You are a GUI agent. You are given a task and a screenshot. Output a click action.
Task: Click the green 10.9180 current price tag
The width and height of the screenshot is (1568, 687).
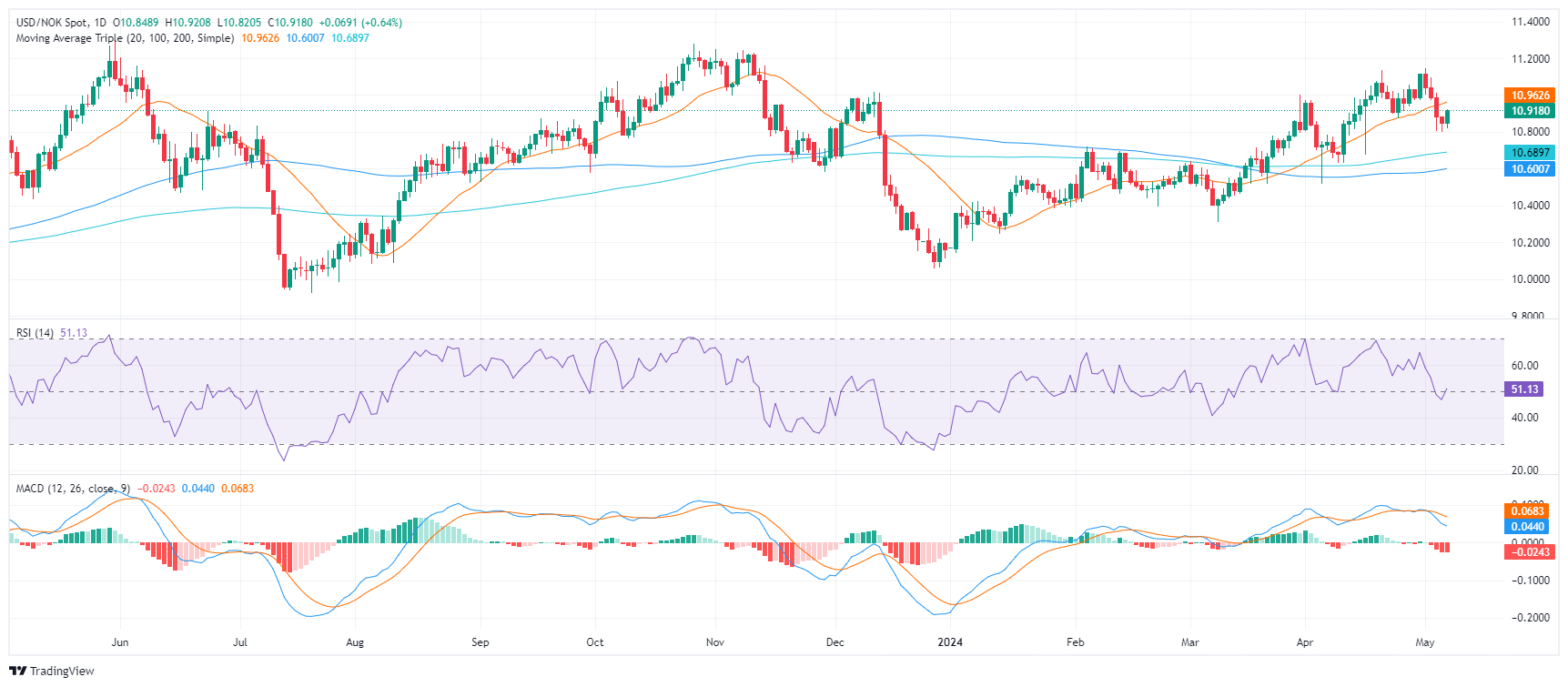click(1530, 110)
